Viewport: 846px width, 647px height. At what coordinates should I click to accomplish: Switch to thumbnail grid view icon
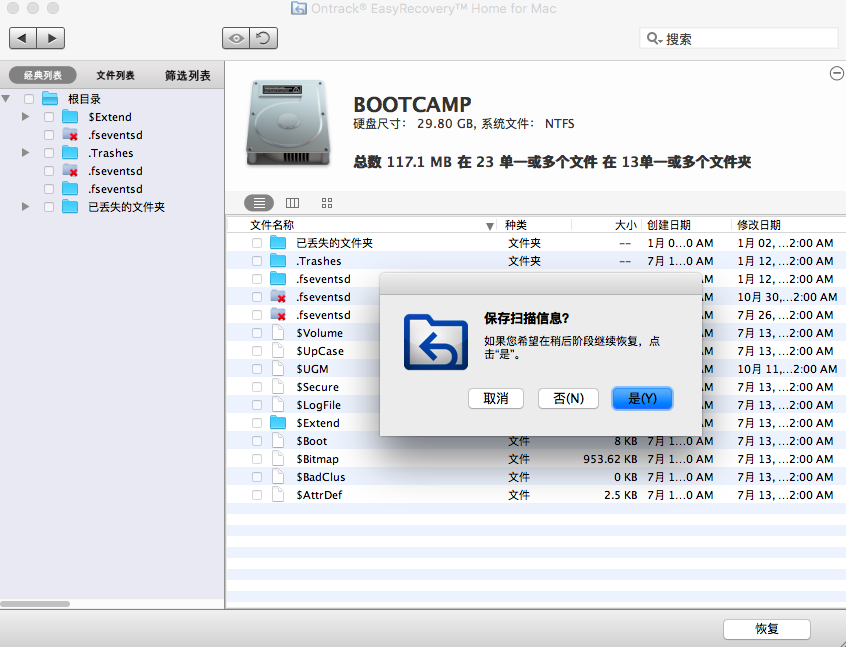(326, 202)
